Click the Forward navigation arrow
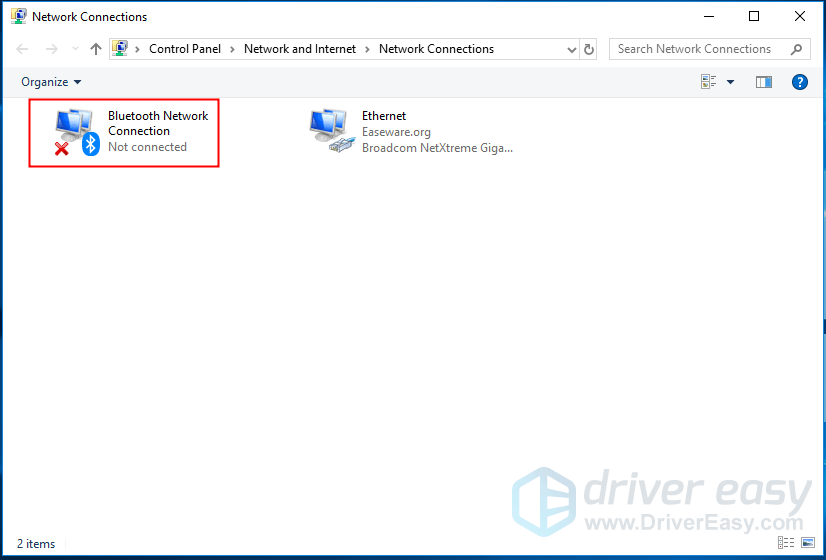The height and width of the screenshot is (560, 826). pos(52,49)
